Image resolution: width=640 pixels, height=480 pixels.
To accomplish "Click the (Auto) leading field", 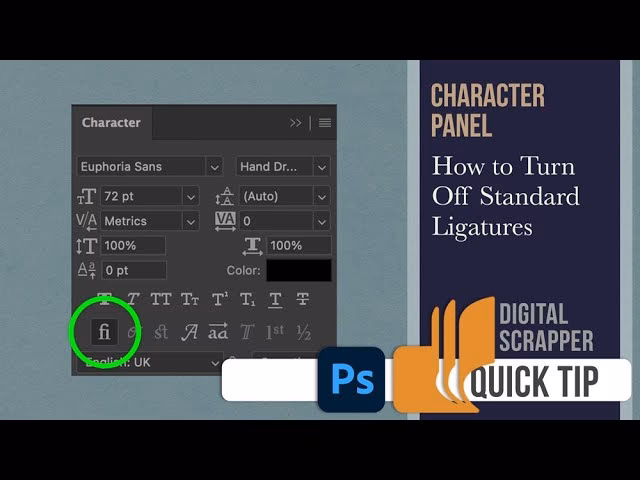I will click(x=276, y=197).
